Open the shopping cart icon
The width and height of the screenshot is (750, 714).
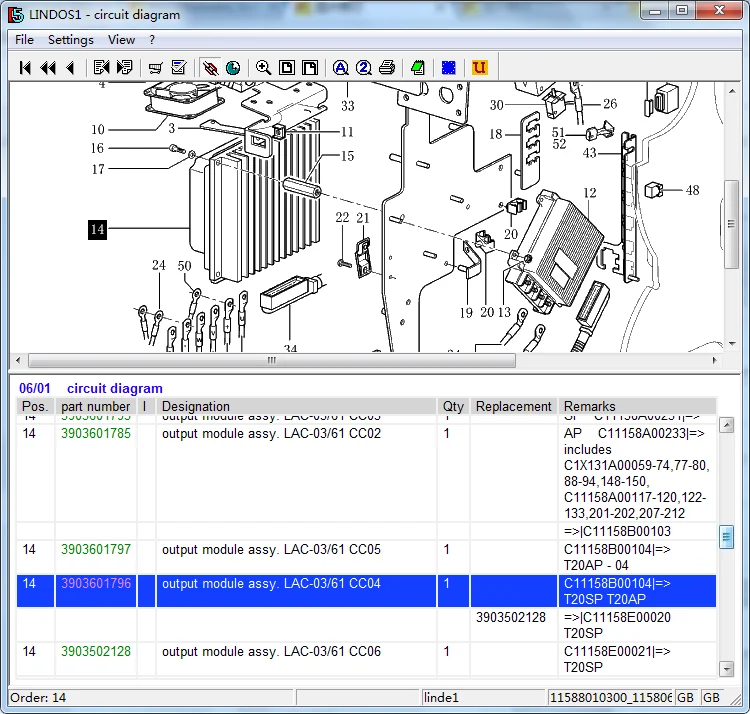point(155,68)
